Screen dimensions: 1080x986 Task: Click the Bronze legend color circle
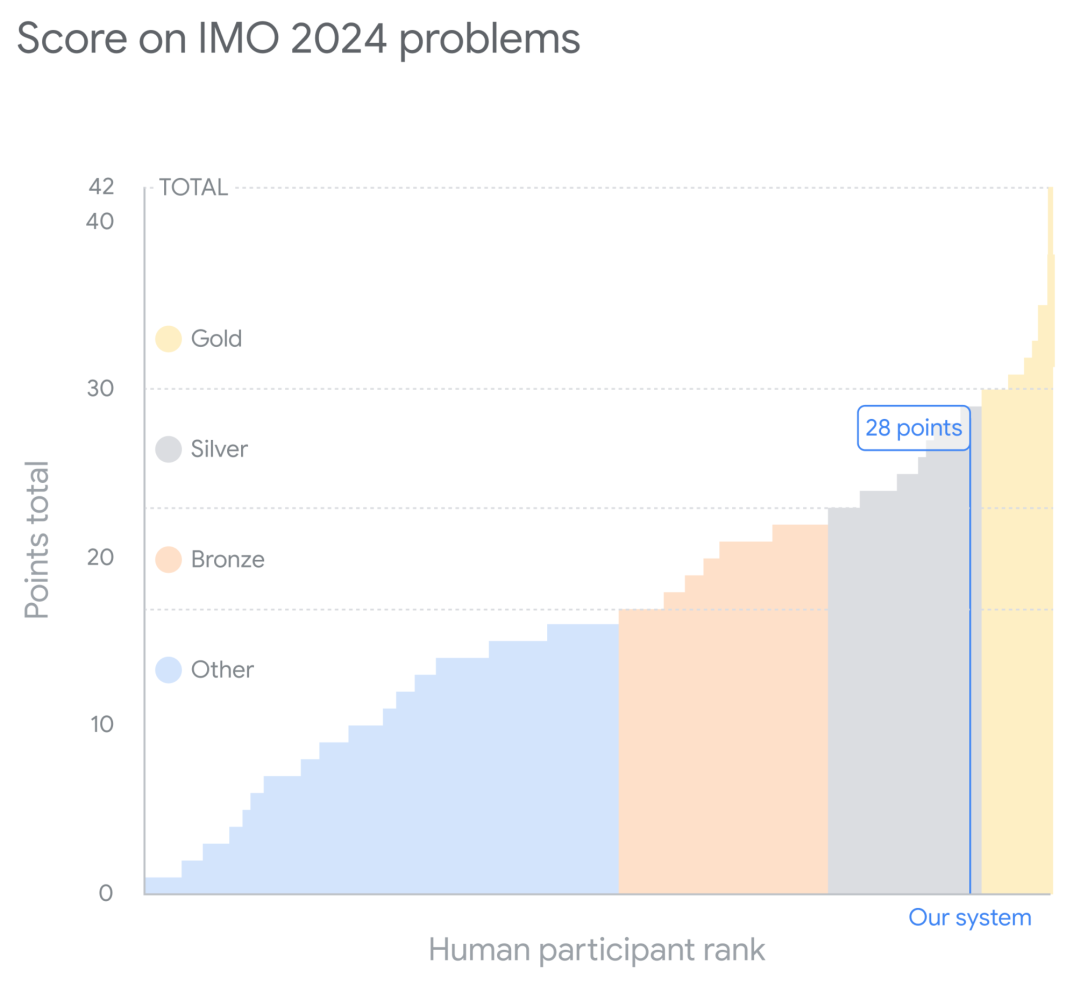click(168, 559)
